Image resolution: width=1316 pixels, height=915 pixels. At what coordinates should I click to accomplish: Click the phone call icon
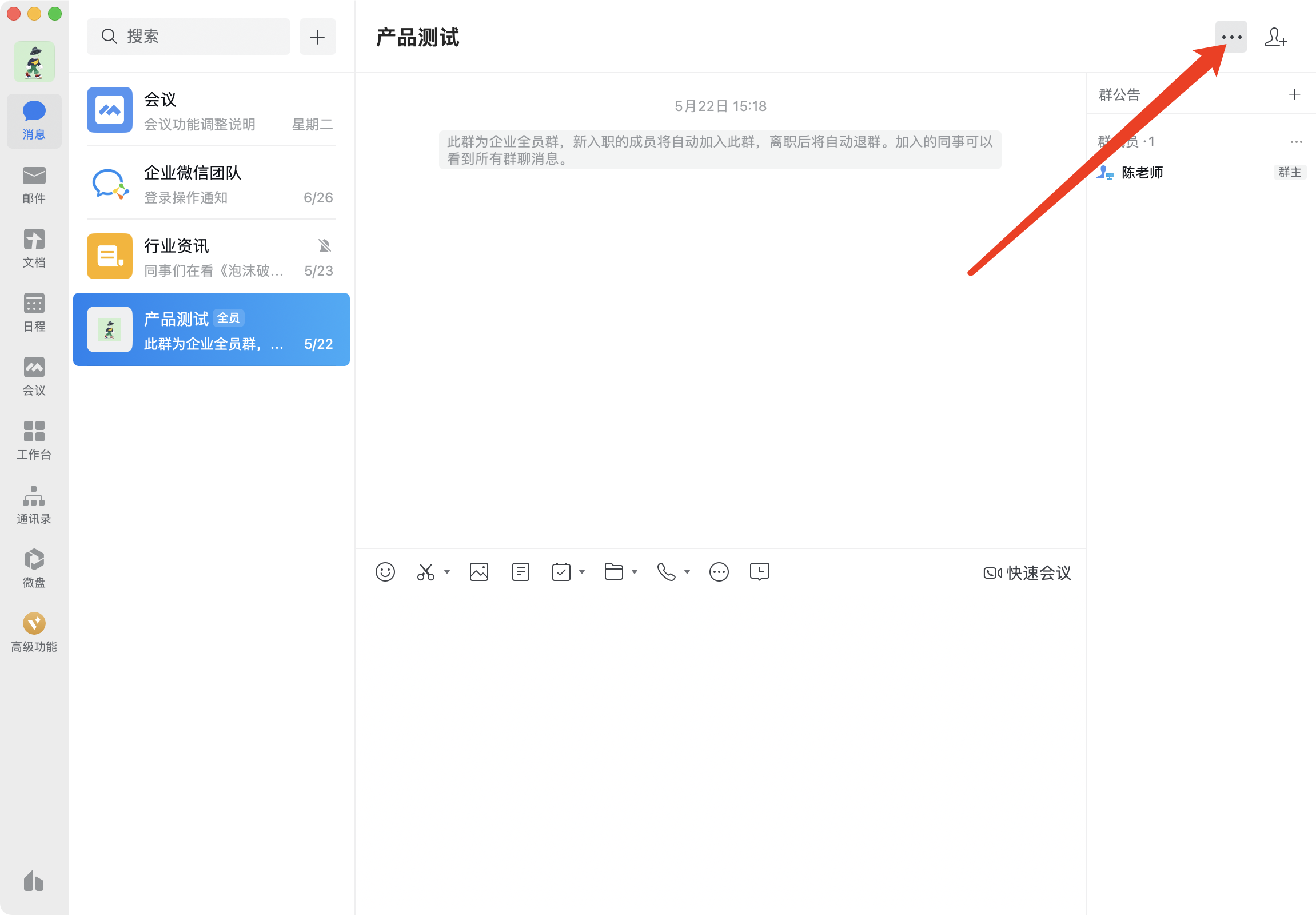click(666, 572)
